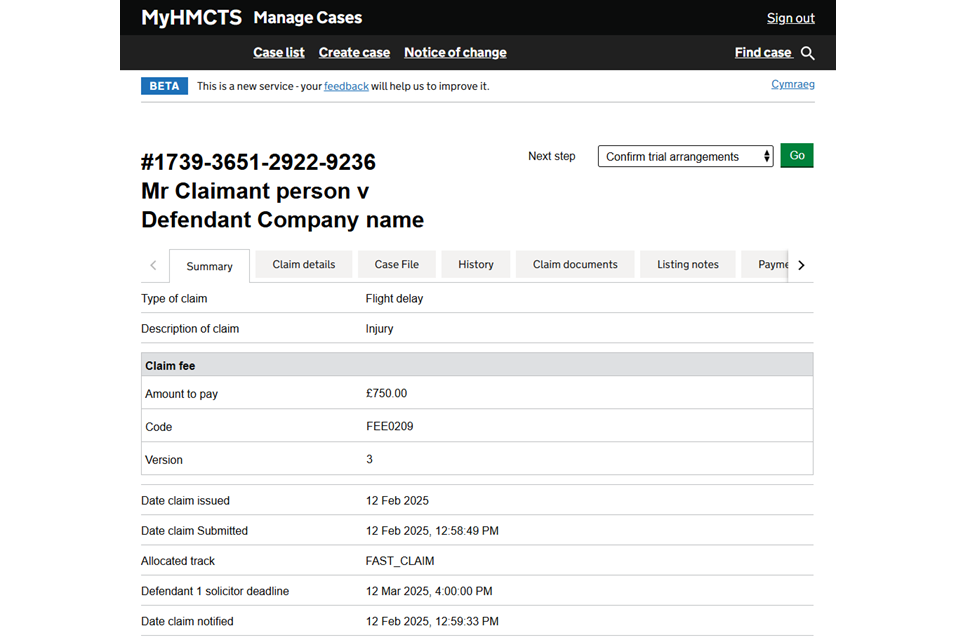Open Notice of change
The width and height of the screenshot is (960, 640).
[455, 52]
